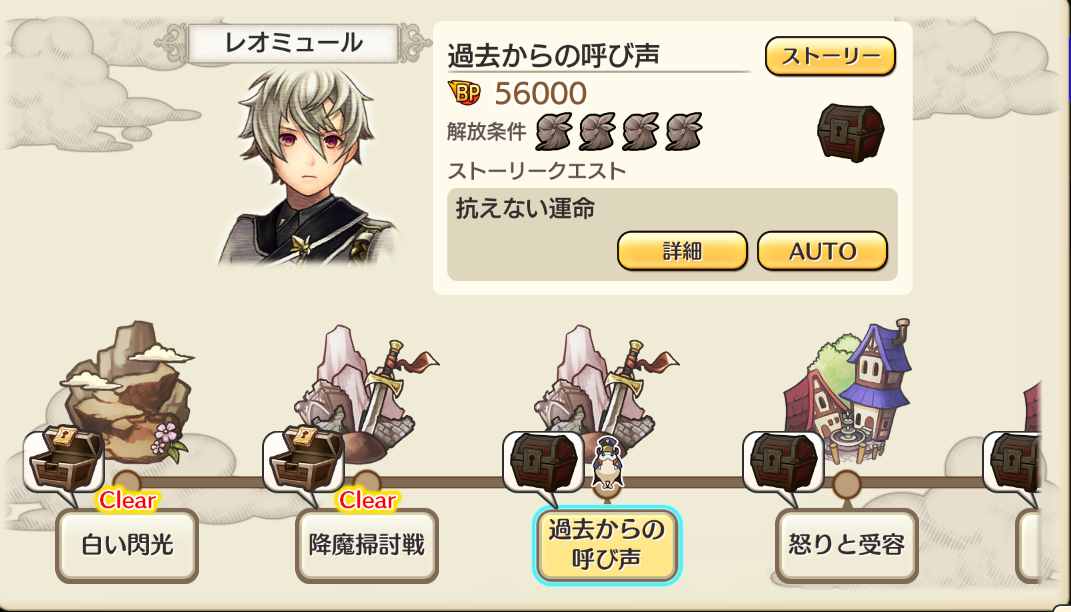This screenshot has height=612, width=1071.
Task: Open the treasure chest above 降魔掃討戦
Action: click(303, 459)
